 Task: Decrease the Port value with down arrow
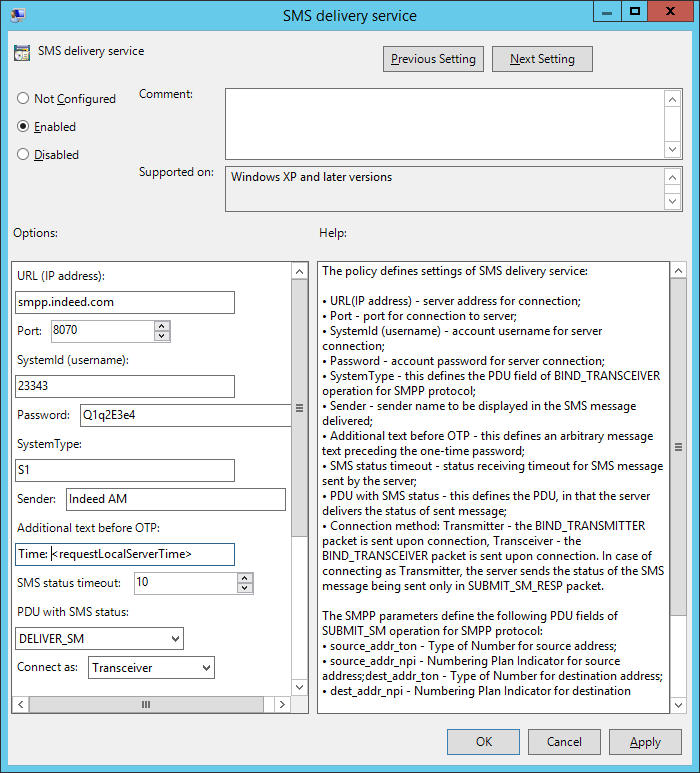(x=162, y=336)
